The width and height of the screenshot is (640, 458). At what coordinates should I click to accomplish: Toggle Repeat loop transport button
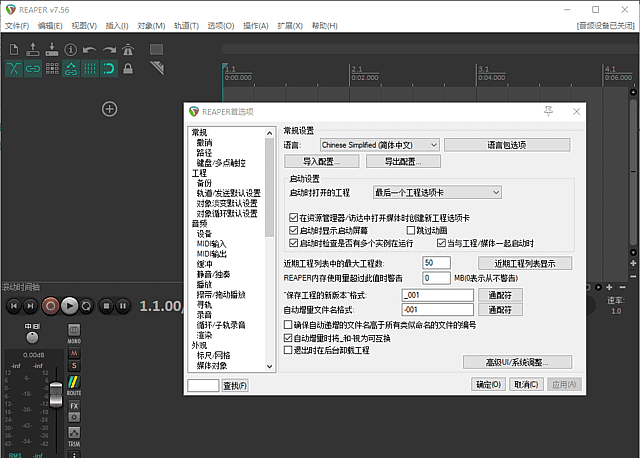coord(87,306)
